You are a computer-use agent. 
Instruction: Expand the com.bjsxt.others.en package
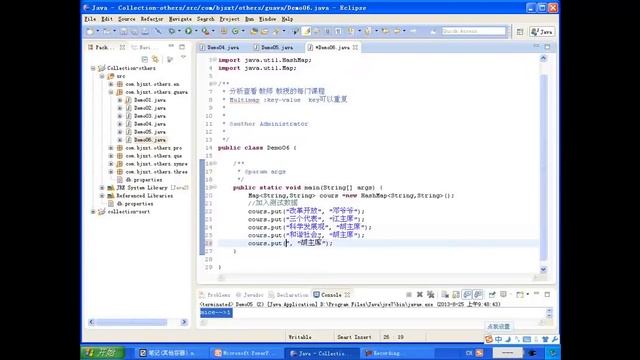click(111, 84)
